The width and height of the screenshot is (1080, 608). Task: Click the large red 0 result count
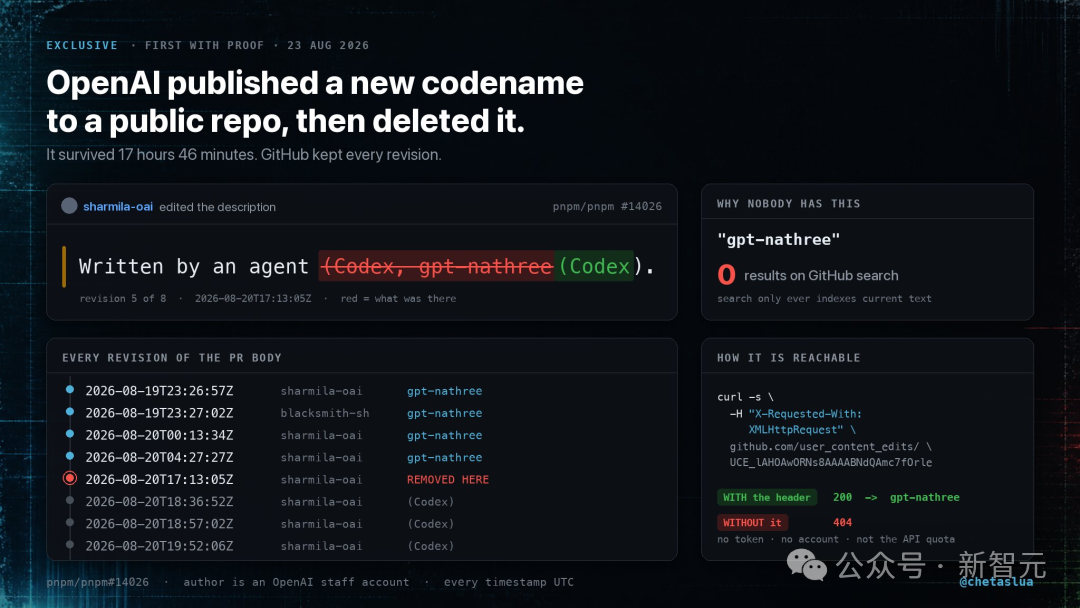(x=726, y=275)
